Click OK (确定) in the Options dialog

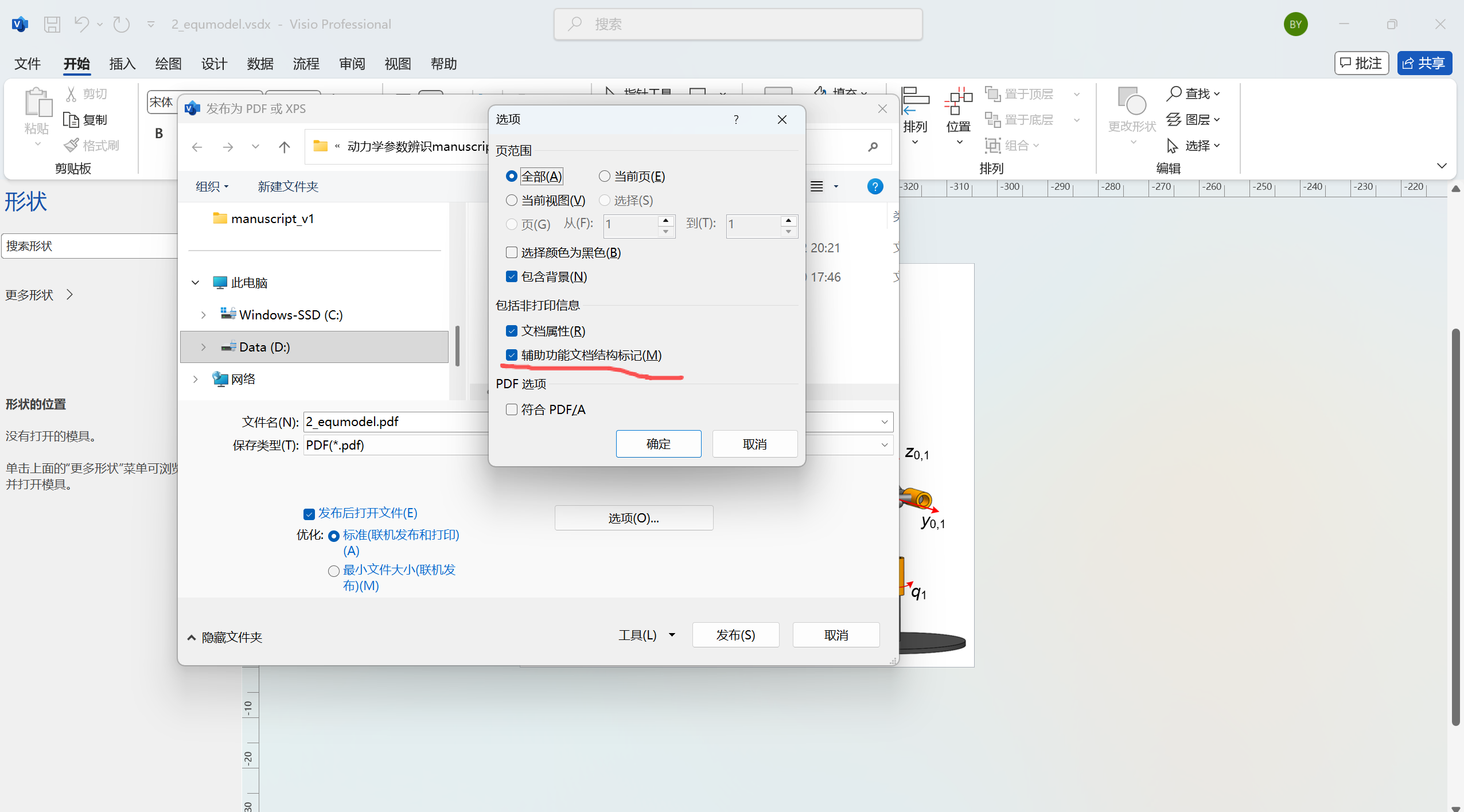[x=659, y=444]
